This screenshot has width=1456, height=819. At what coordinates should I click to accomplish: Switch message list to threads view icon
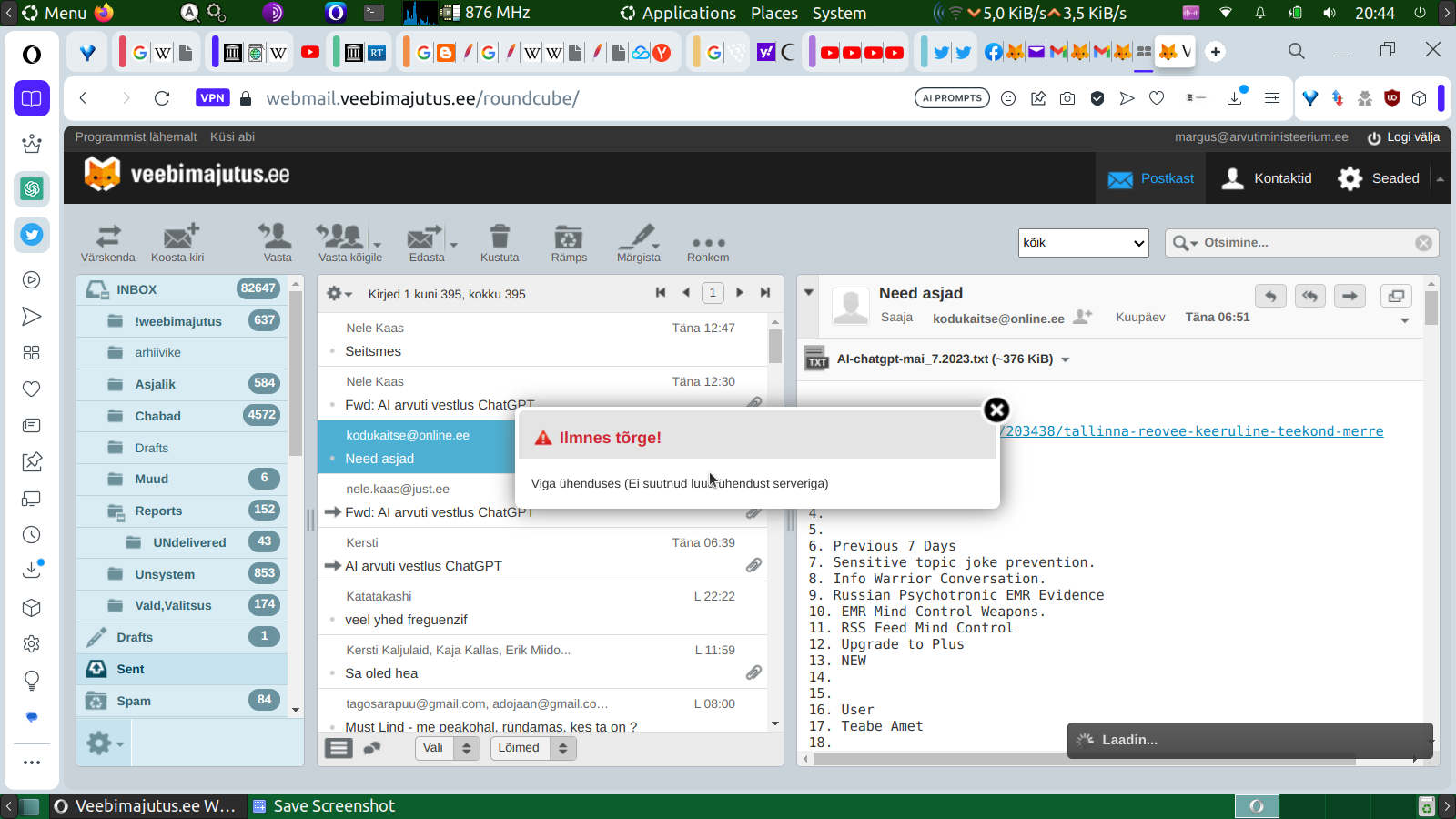[372, 748]
